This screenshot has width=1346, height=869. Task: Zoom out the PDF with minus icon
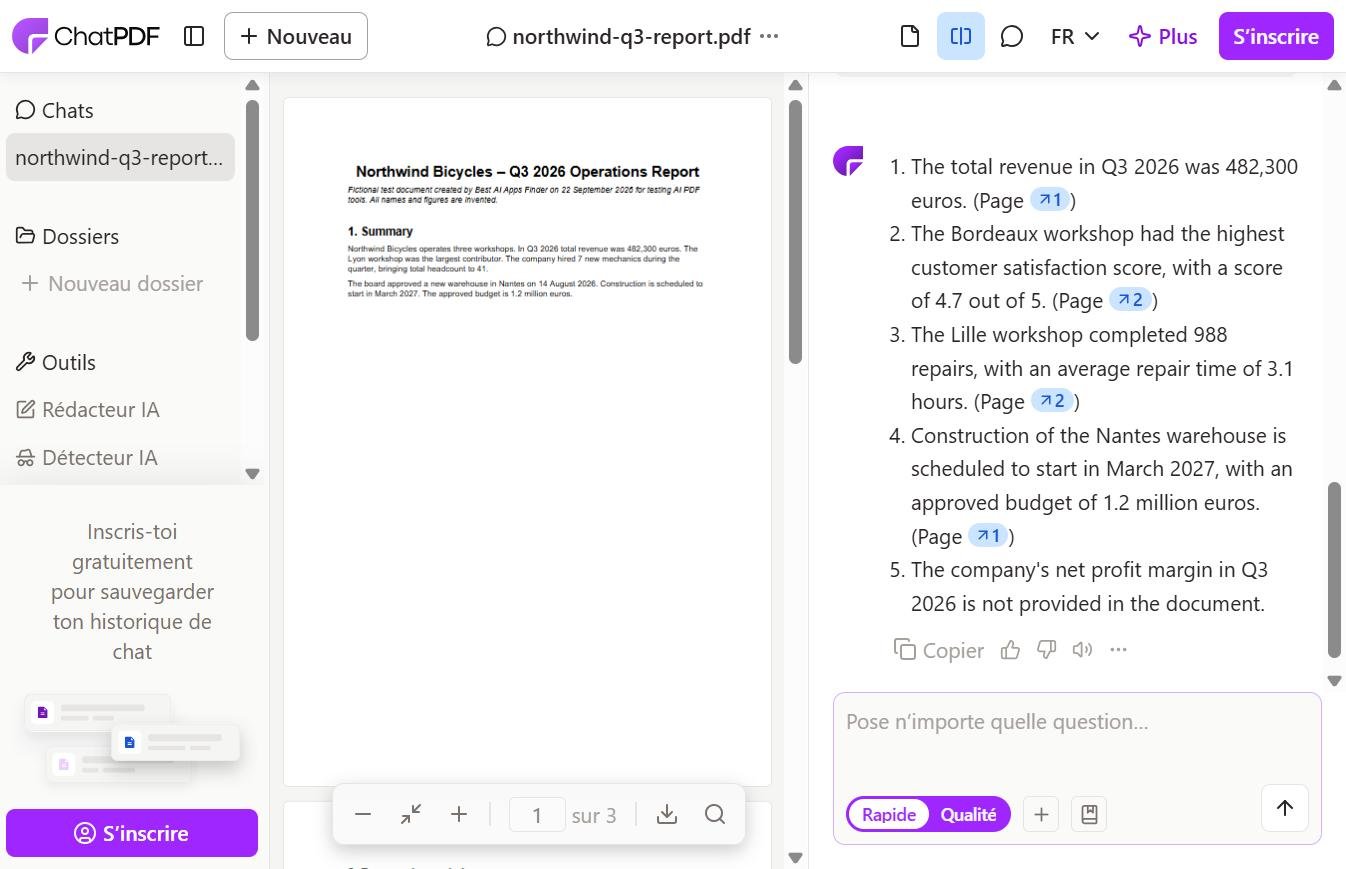click(x=363, y=814)
